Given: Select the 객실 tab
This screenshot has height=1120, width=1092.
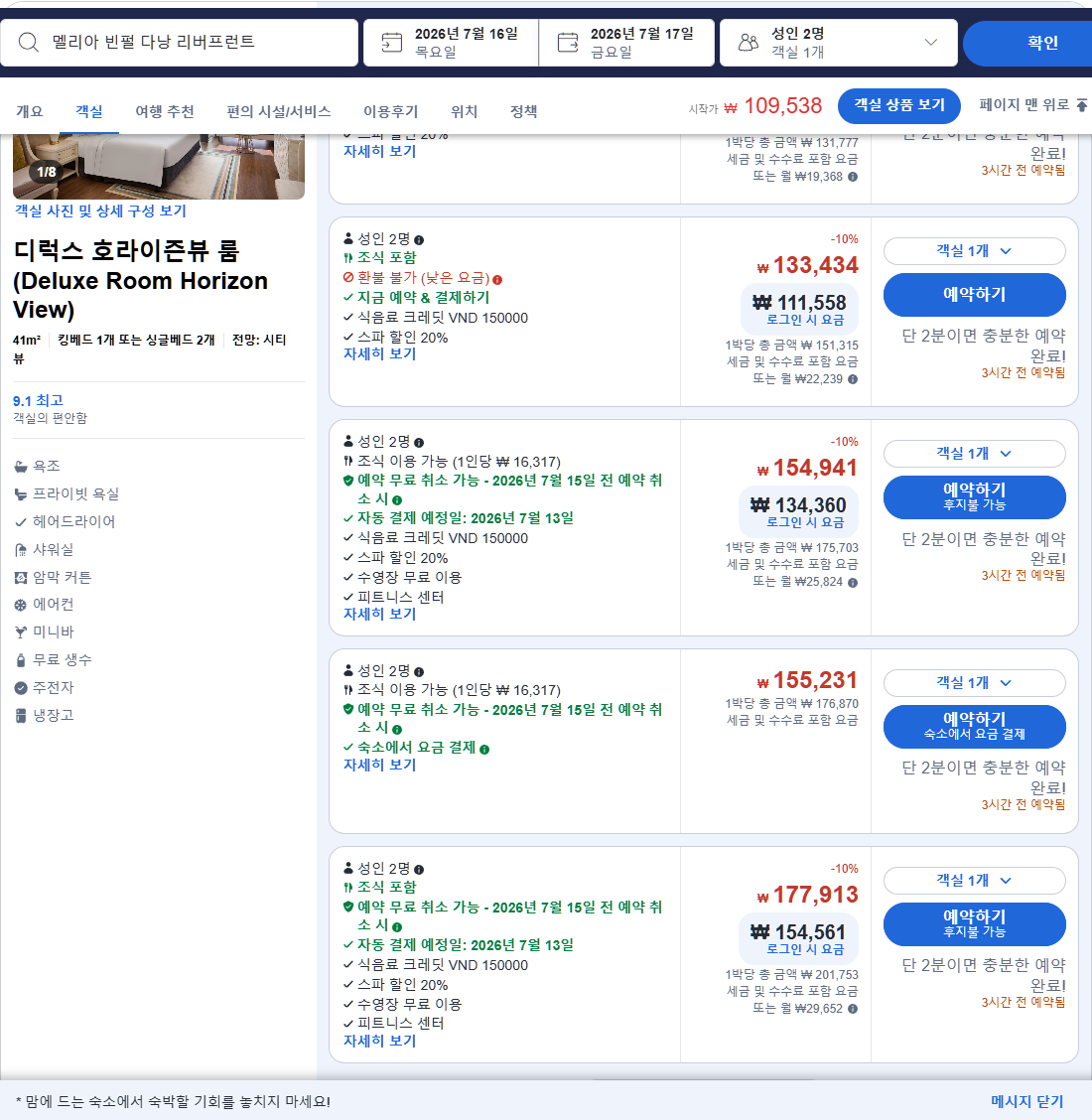Looking at the screenshot, I should (89, 111).
